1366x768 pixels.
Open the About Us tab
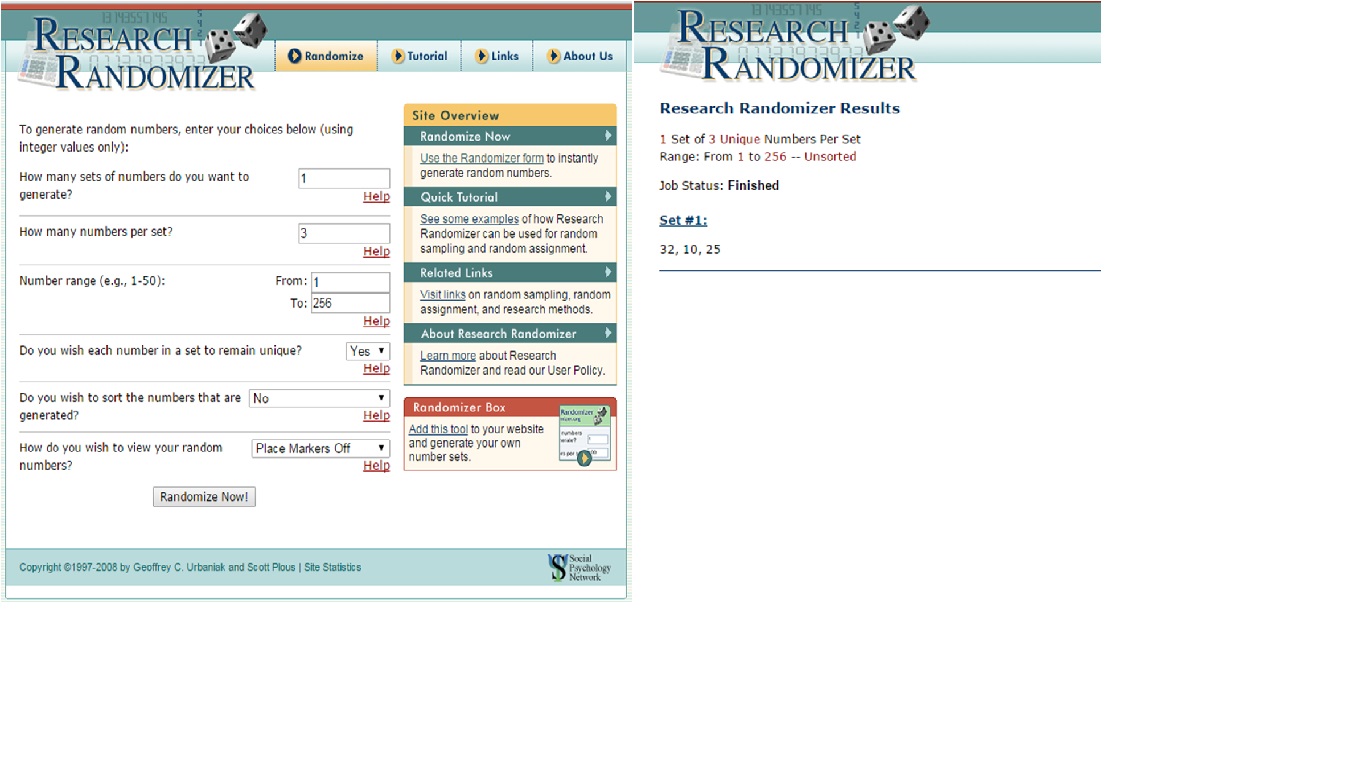tap(580, 56)
